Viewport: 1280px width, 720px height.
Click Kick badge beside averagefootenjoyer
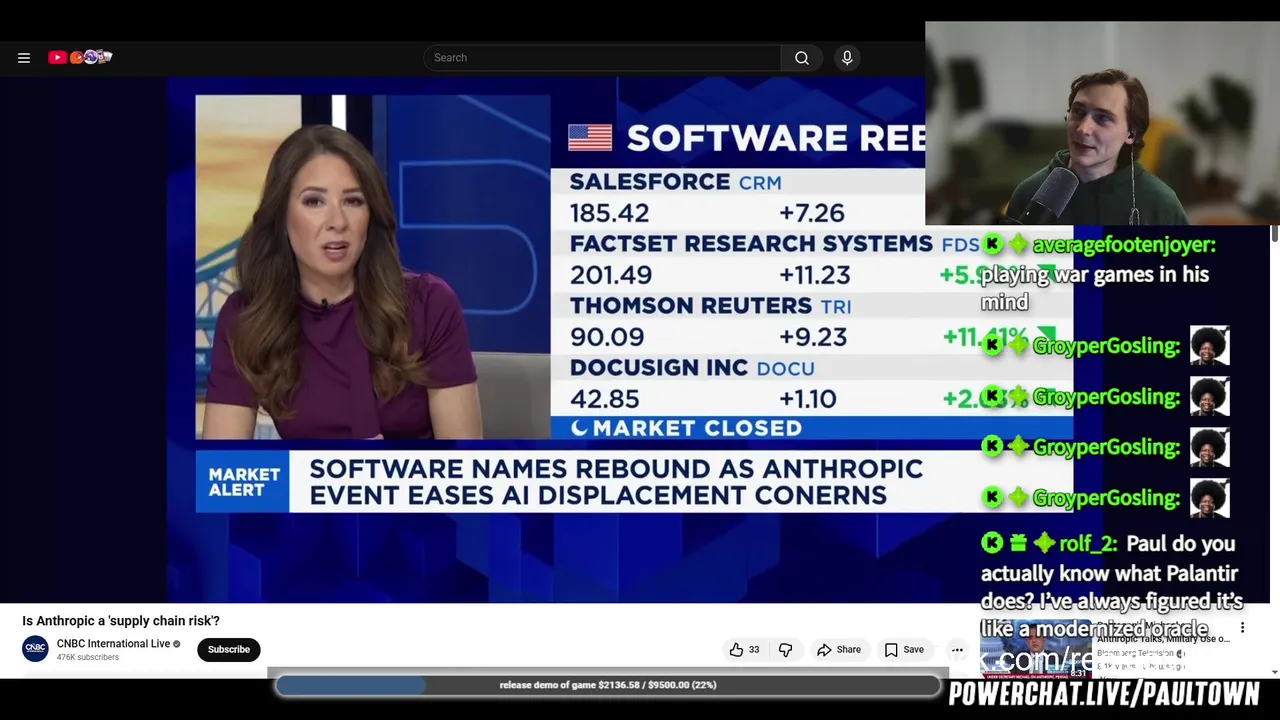point(992,244)
